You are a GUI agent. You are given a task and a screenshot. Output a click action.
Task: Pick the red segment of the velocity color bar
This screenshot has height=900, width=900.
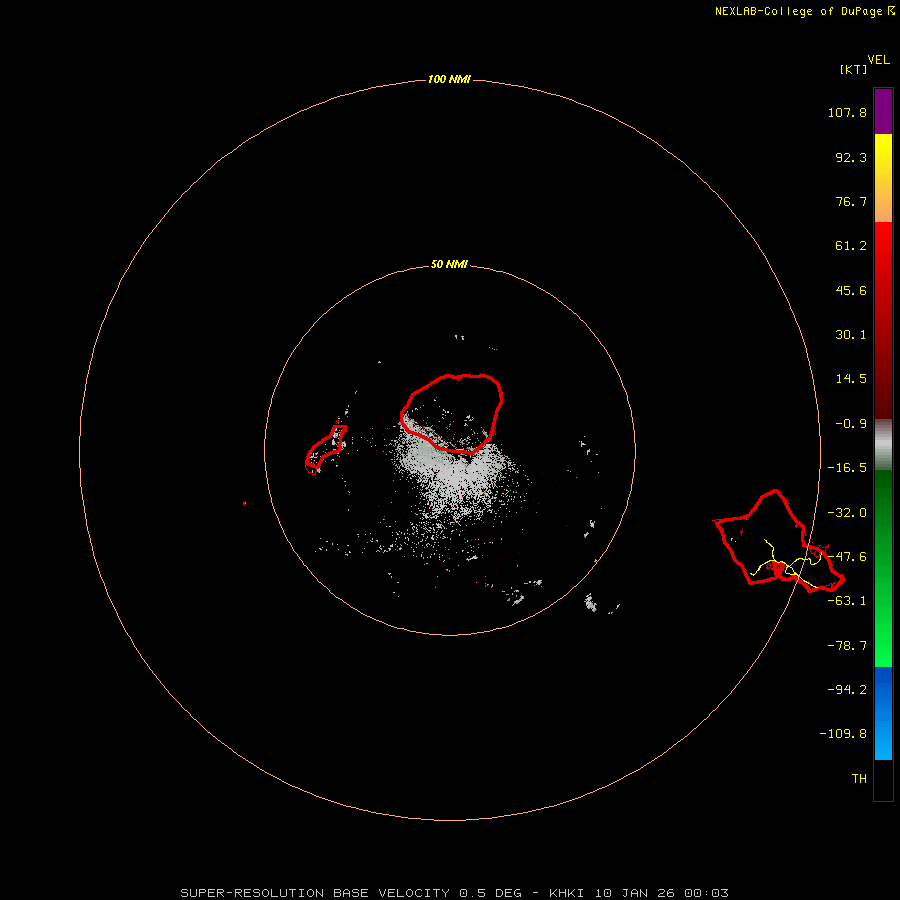pos(883,320)
